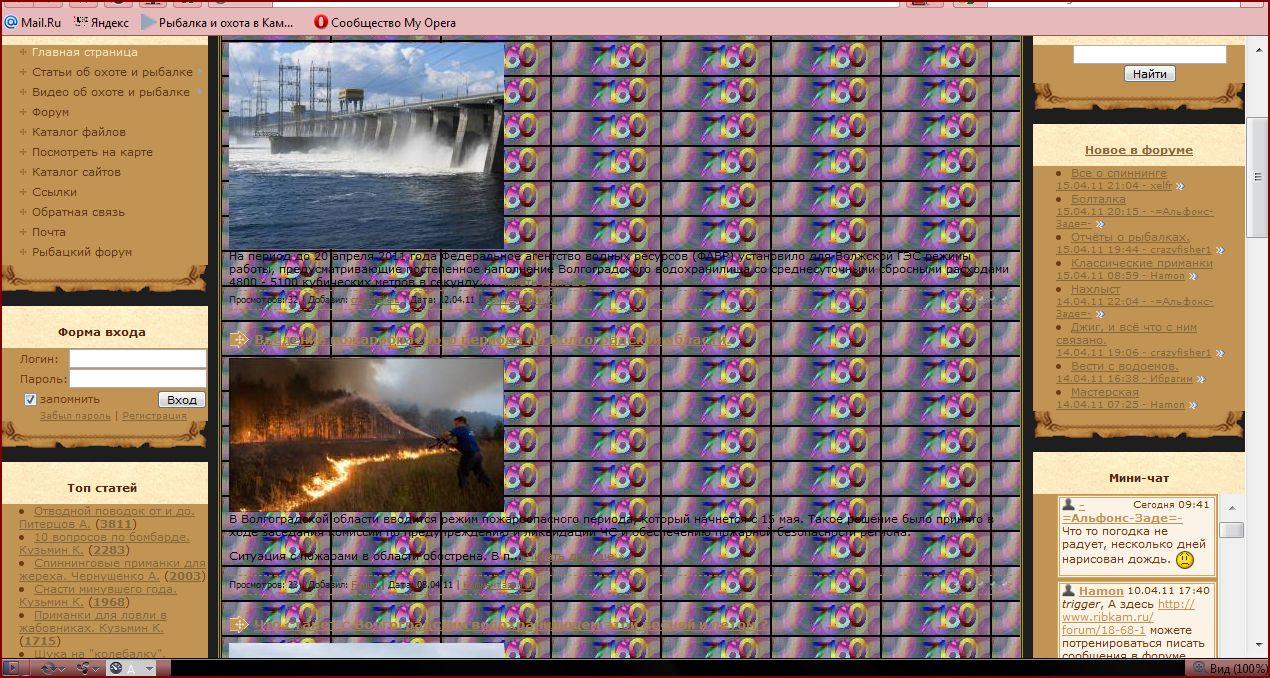Expand 'Видео об охоте и рыбалке' submenu arrow
This screenshot has height=678, width=1270.
(x=200, y=92)
